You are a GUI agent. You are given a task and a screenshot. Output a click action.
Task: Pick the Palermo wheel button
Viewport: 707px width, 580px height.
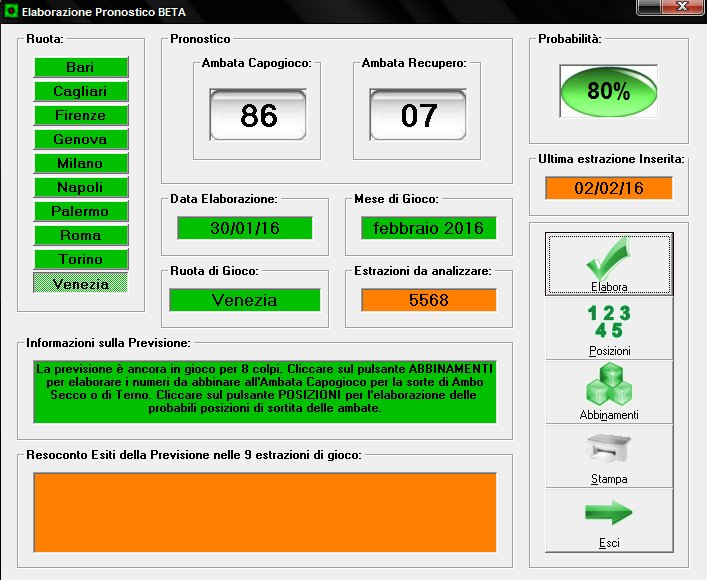pyautogui.click(x=81, y=211)
